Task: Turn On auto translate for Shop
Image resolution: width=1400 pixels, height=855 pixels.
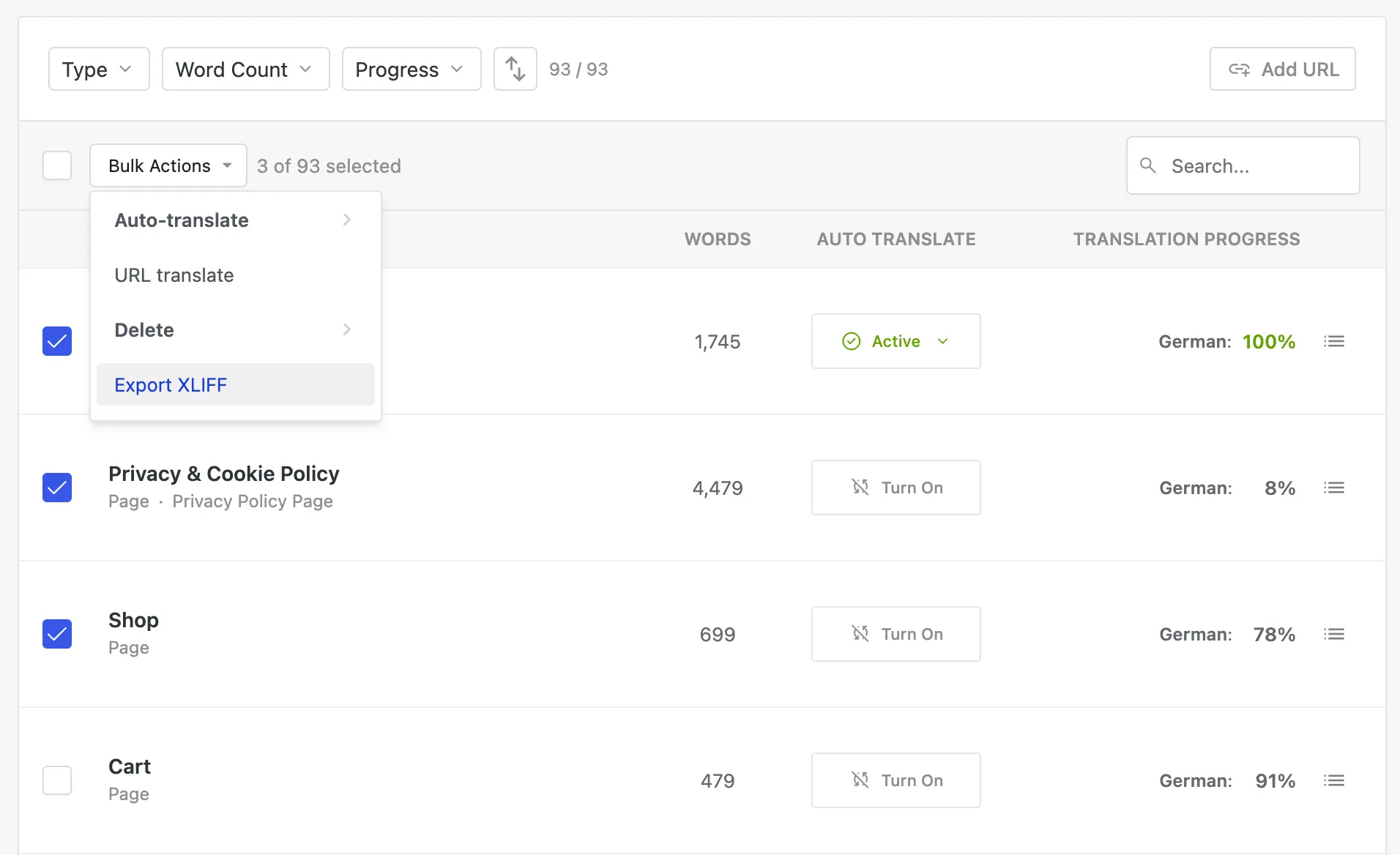Action: (896, 634)
